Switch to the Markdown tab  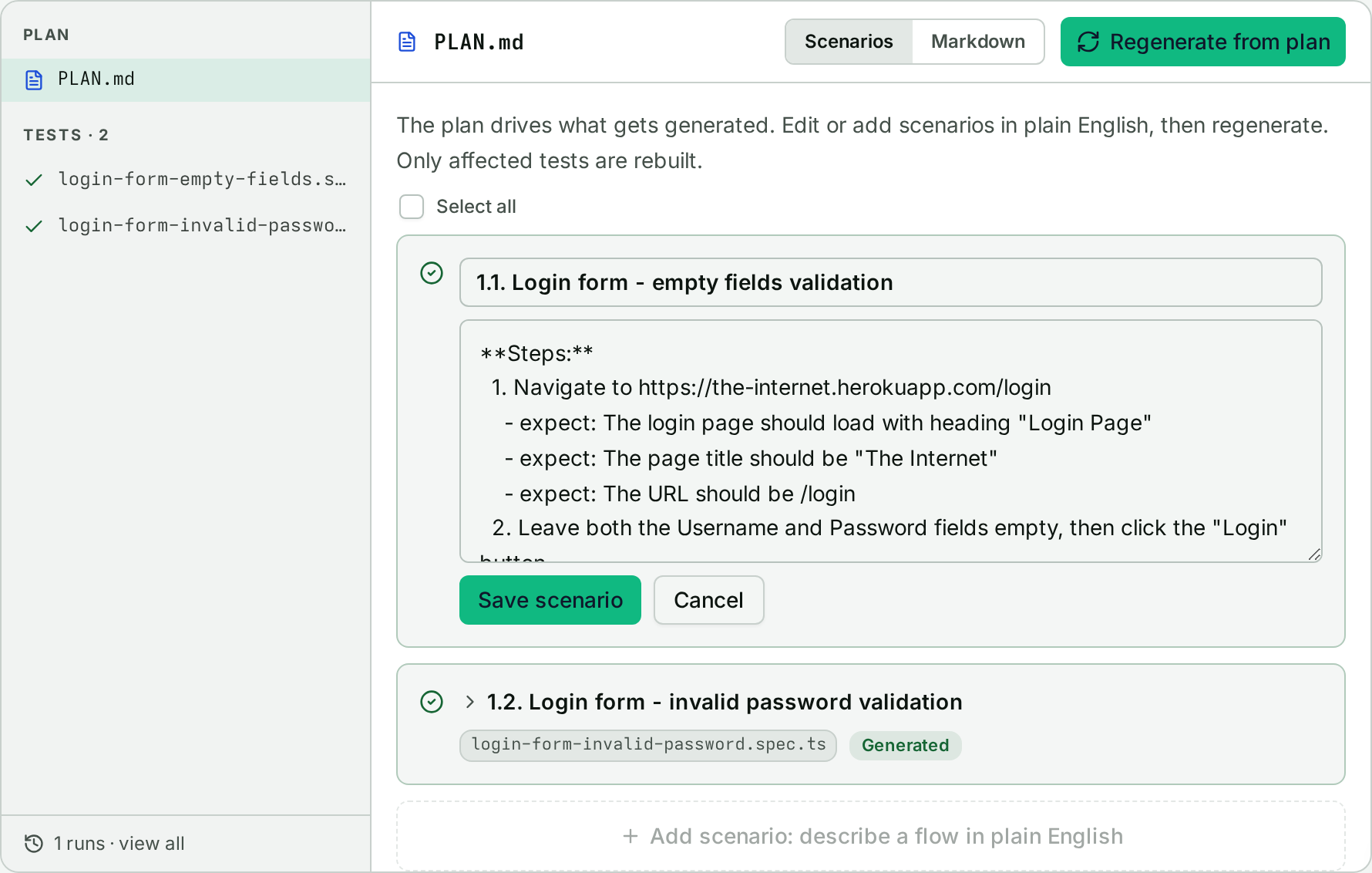978,42
